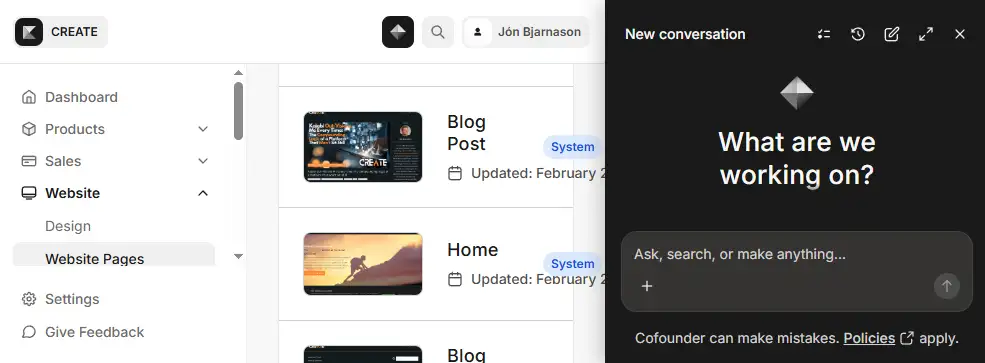This screenshot has width=985, height=363.
Task: Click the New conversation title
Action: 685,35
